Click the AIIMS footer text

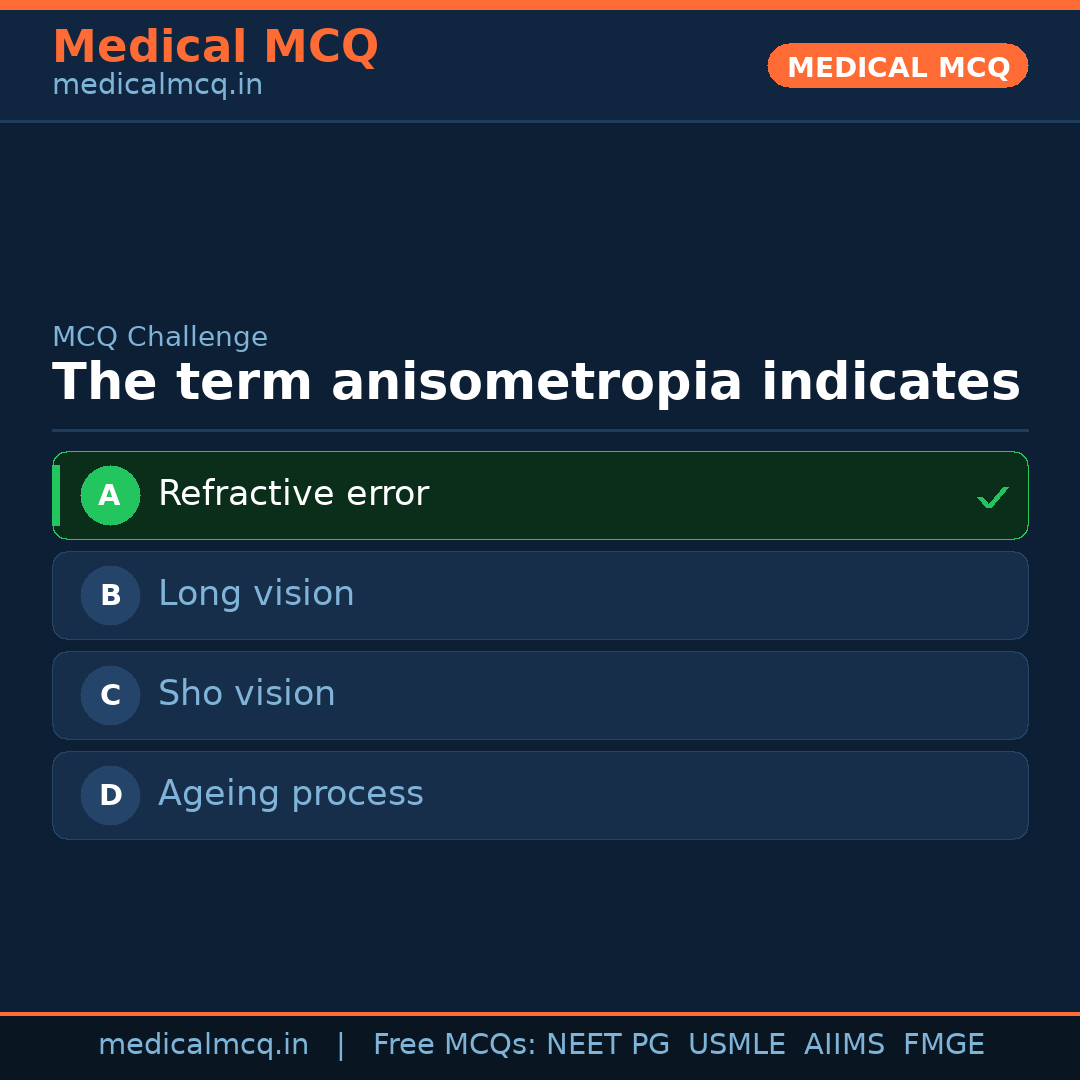point(844,1045)
